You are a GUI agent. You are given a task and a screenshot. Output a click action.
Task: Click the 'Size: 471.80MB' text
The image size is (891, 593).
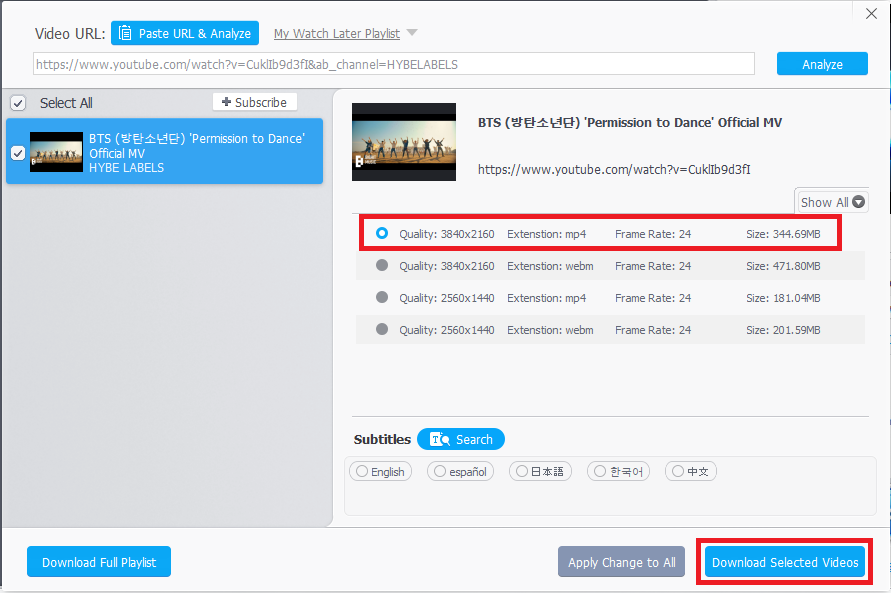[x=783, y=266]
